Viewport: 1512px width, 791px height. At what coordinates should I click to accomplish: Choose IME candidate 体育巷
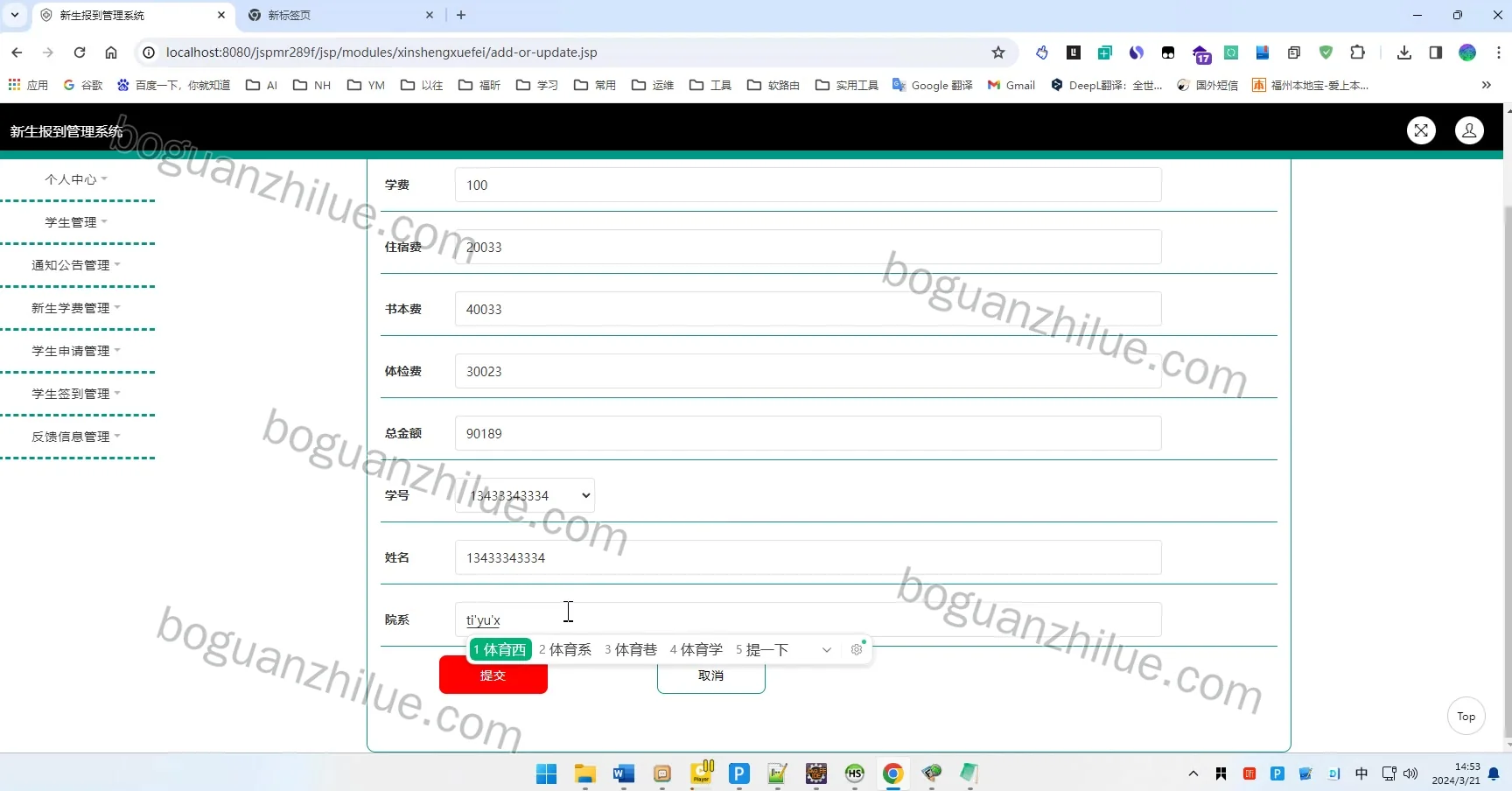631,649
